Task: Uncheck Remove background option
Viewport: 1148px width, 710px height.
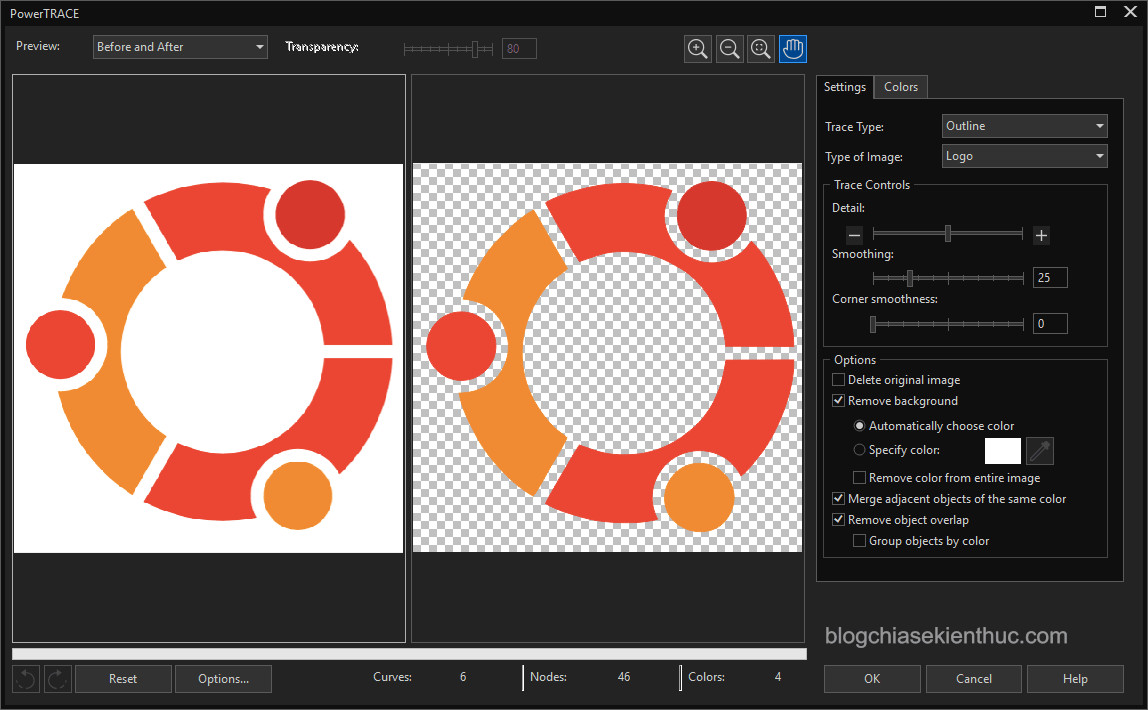Action: (838, 401)
